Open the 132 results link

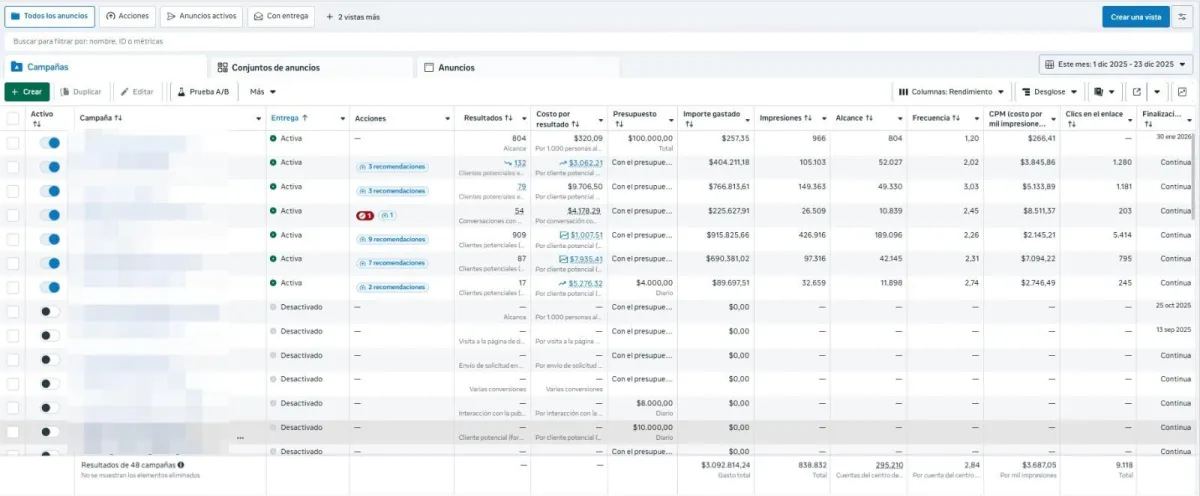(x=519, y=163)
